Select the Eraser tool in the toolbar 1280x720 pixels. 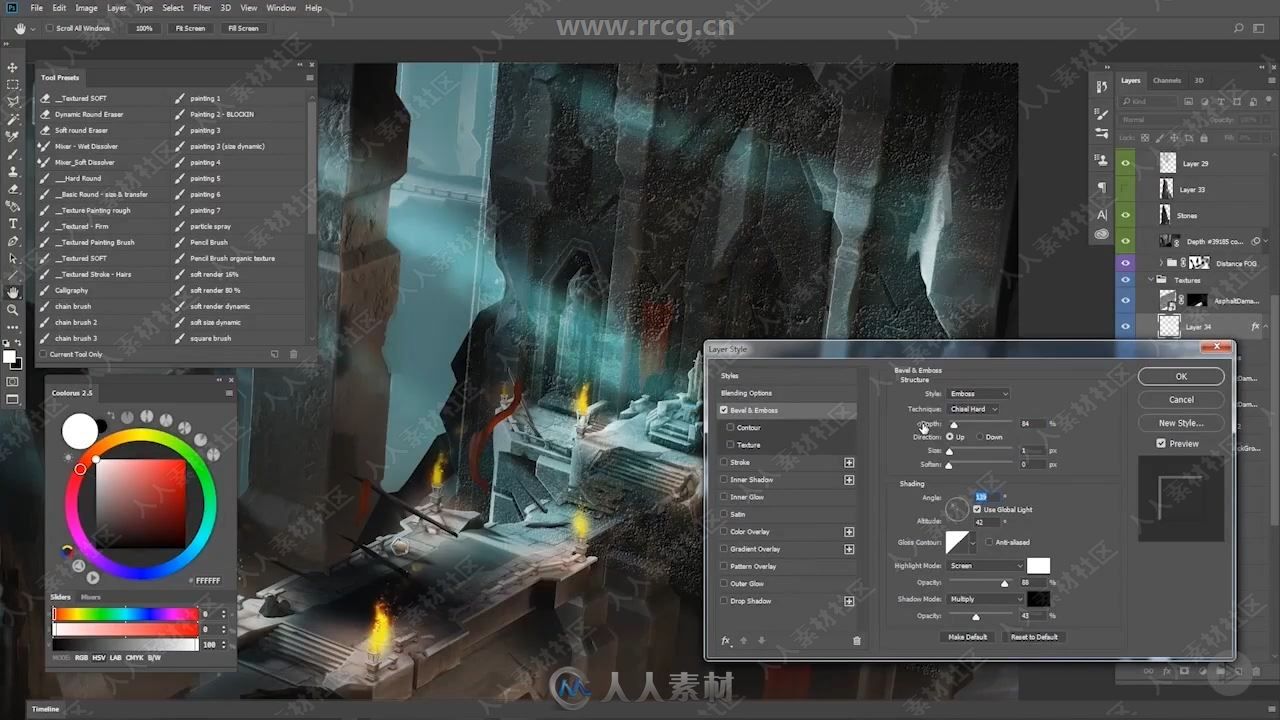coord(13,189)
